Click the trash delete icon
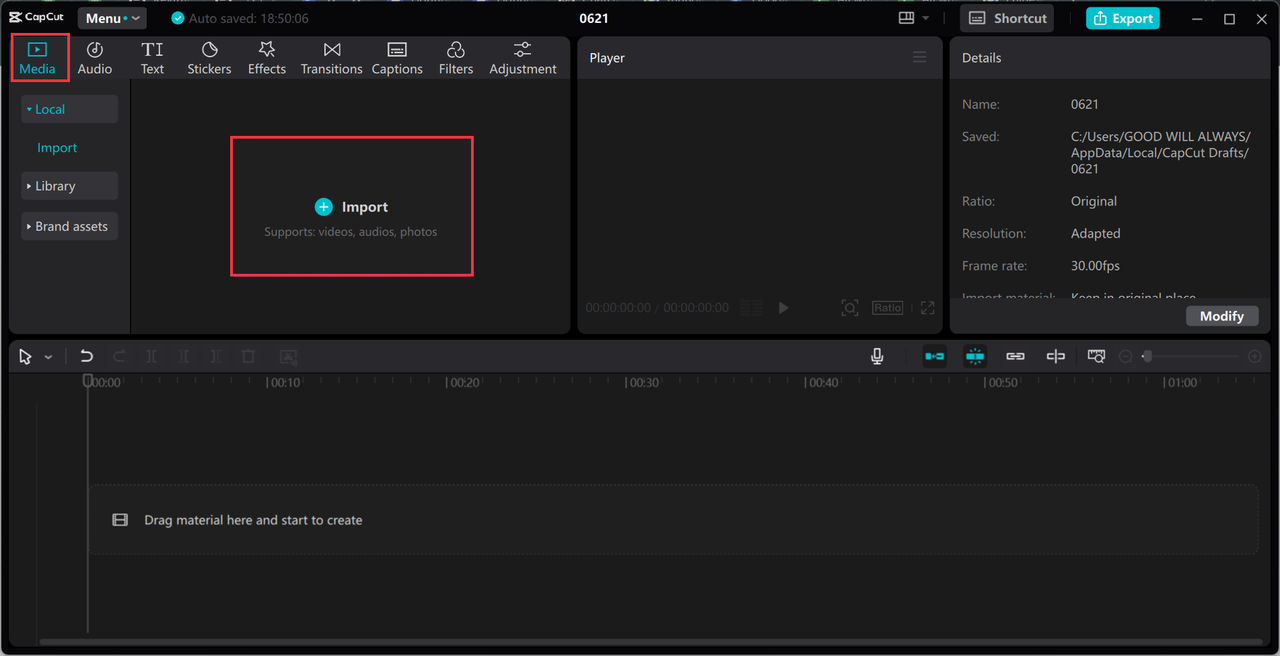 (249, 356)
